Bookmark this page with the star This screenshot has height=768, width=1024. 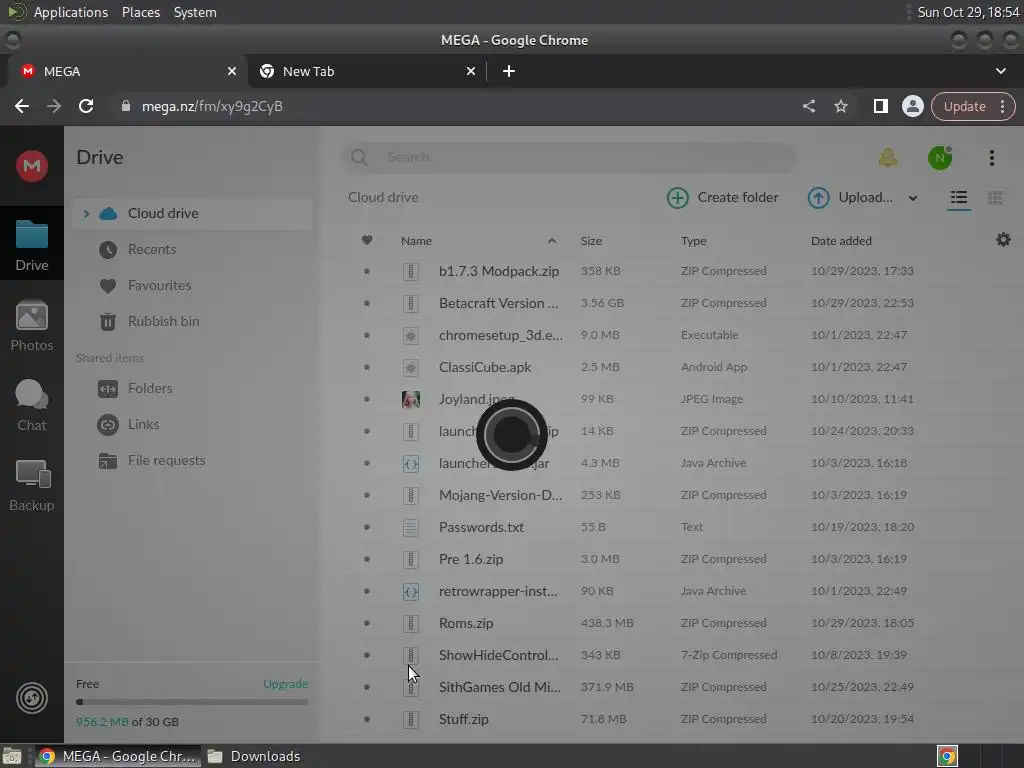pos(840,106)
